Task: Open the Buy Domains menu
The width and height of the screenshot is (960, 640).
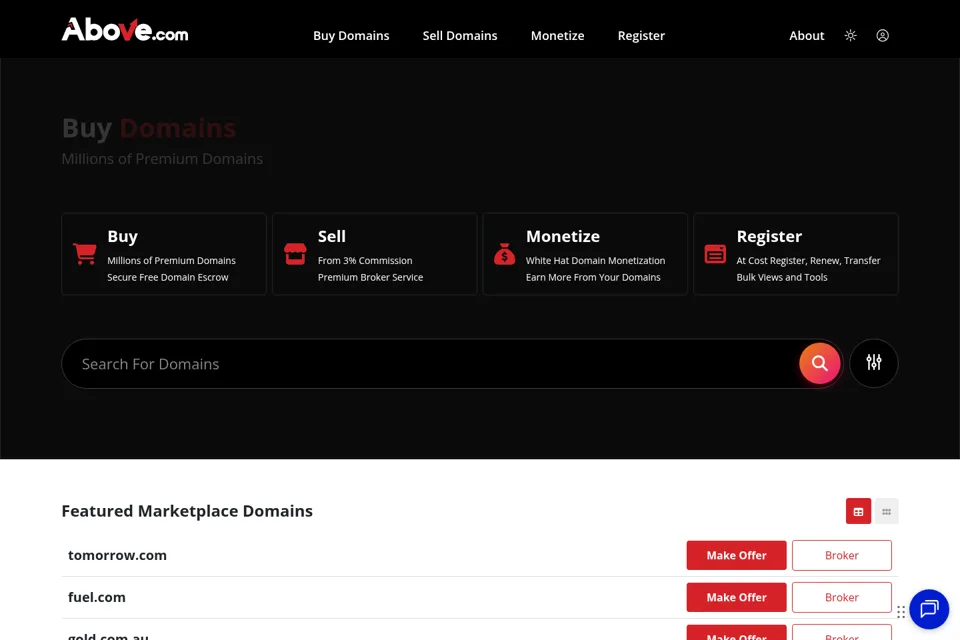Action: 351,36
